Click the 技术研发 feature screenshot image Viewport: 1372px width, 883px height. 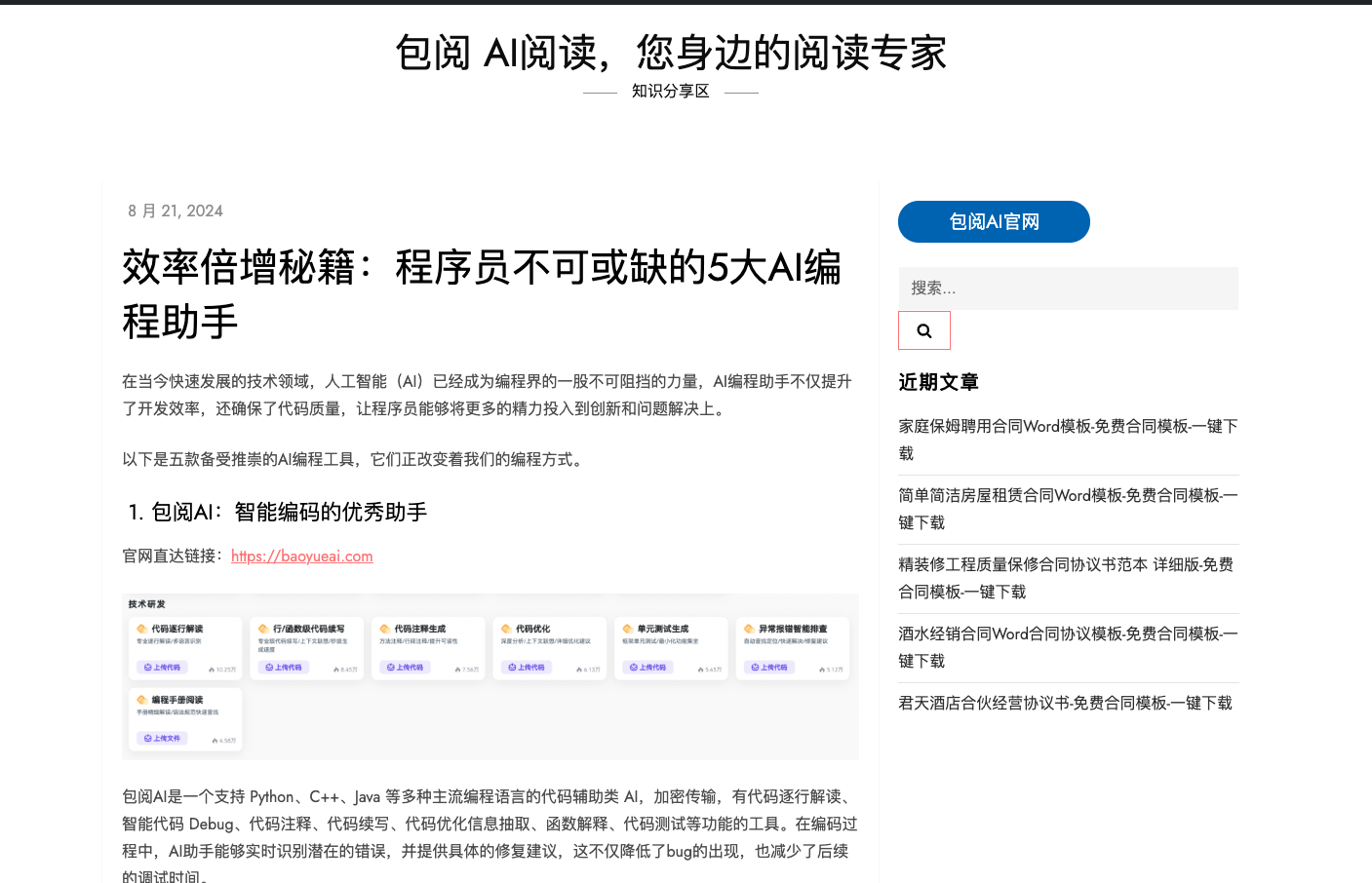click(x=490, y=676)
